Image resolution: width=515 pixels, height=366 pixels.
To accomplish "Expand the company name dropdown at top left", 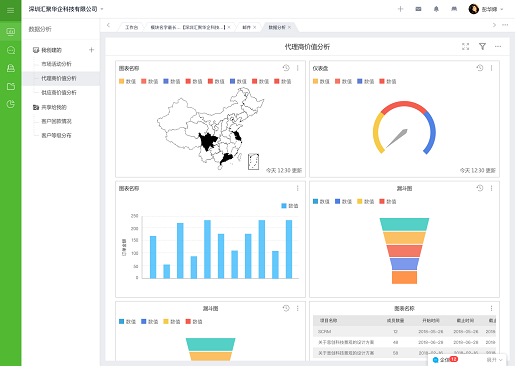I will [x=102, y=9].
